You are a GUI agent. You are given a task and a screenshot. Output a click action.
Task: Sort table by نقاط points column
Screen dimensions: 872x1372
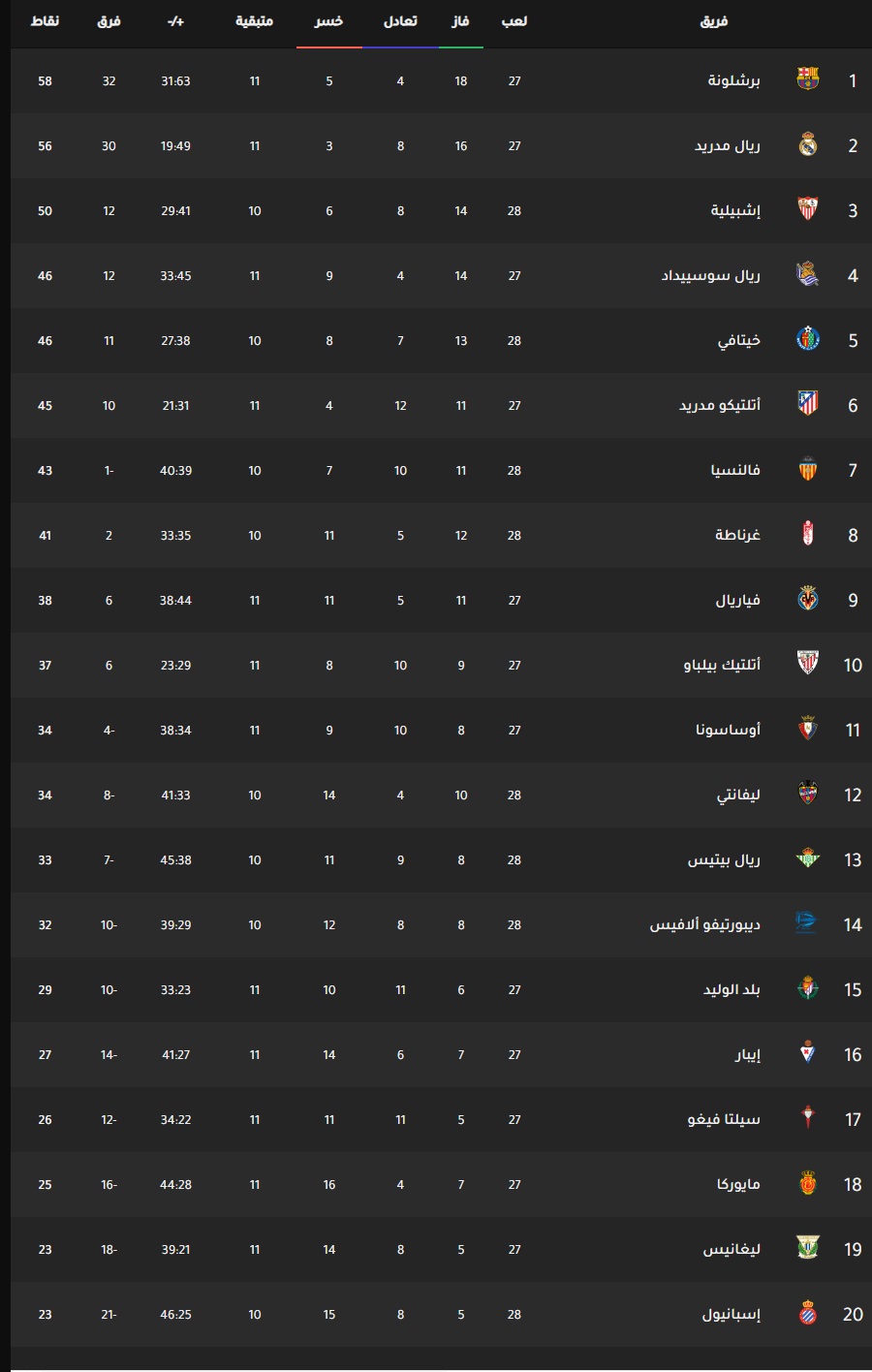tap(45, 21)
